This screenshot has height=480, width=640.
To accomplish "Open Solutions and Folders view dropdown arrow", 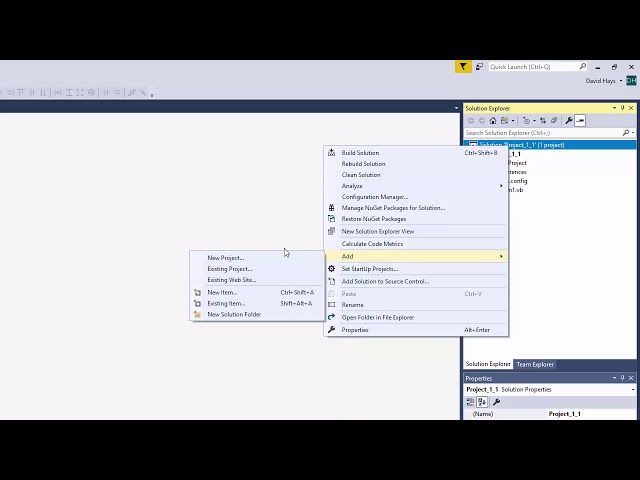I will (513, 121).
